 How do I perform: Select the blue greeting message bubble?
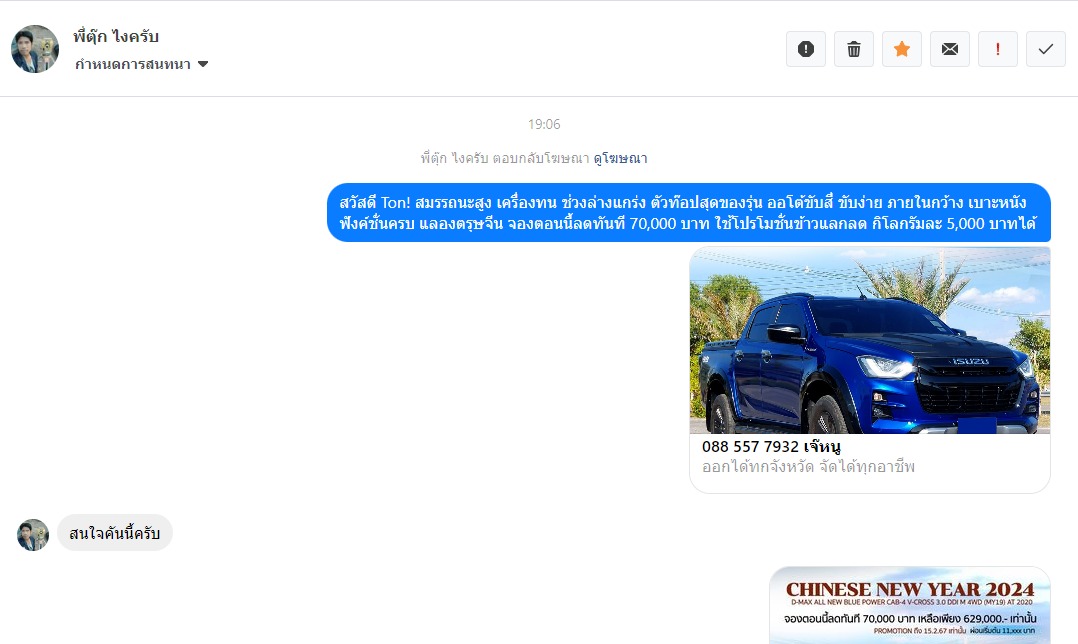689,212
